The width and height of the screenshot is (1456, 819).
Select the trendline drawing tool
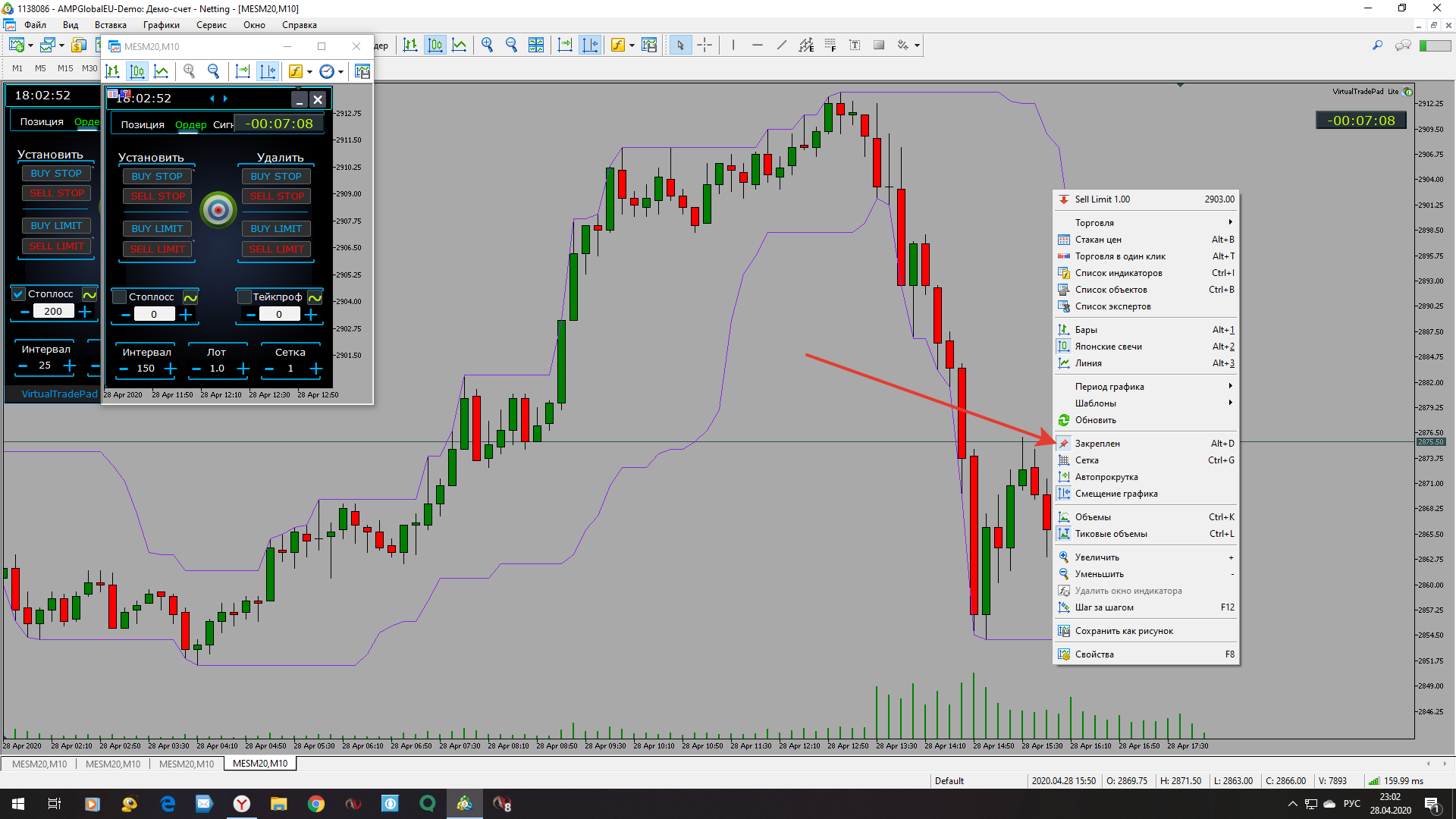[782, 45]
